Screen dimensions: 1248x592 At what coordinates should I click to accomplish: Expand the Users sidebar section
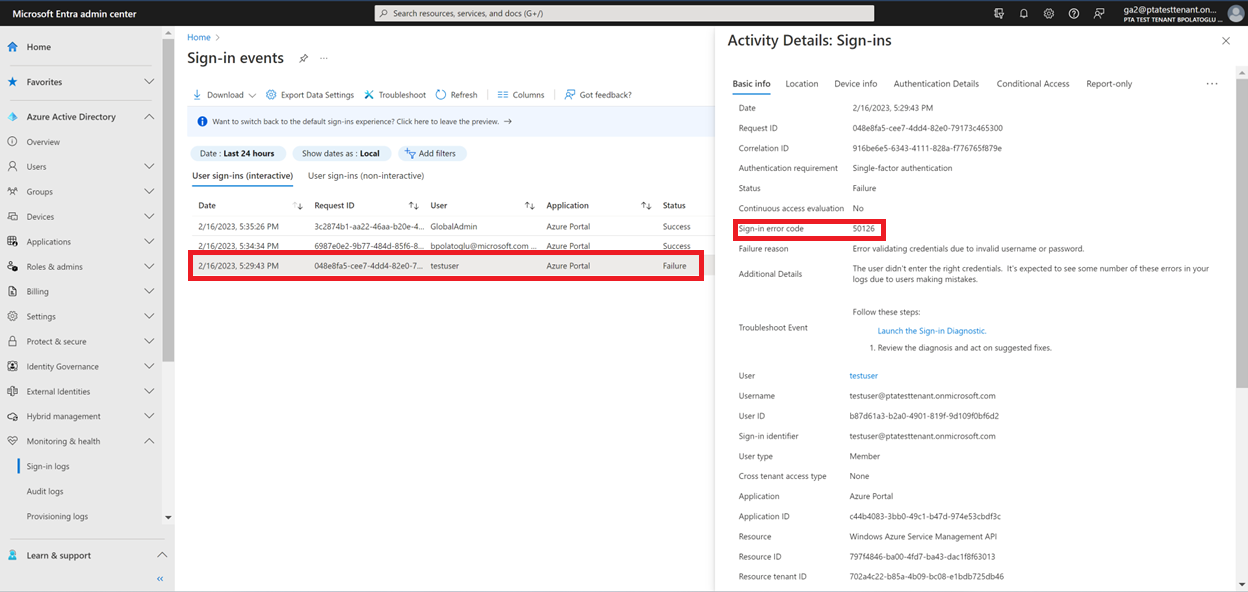point(149,167)
